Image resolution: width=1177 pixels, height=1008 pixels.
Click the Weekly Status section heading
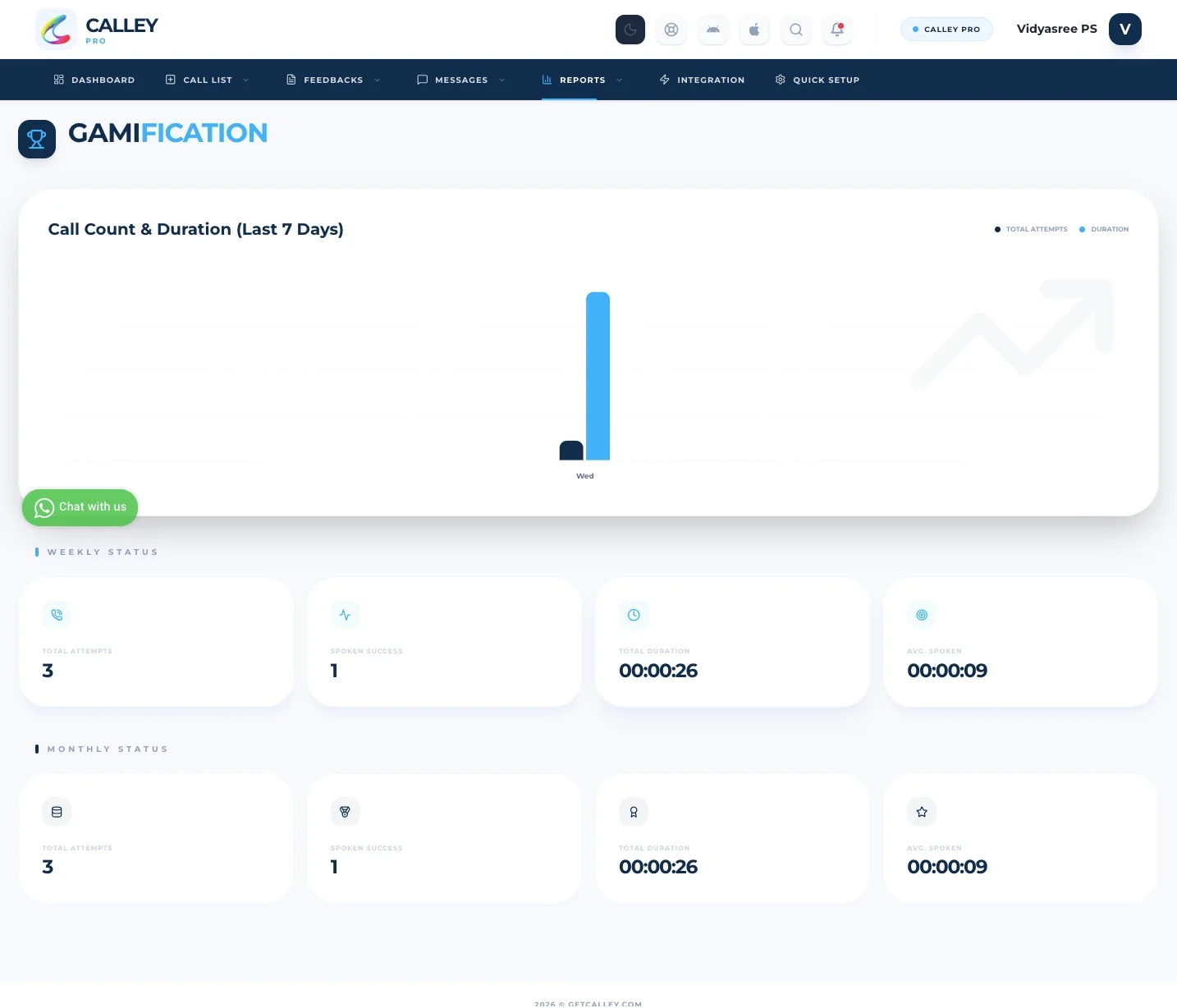103,552
